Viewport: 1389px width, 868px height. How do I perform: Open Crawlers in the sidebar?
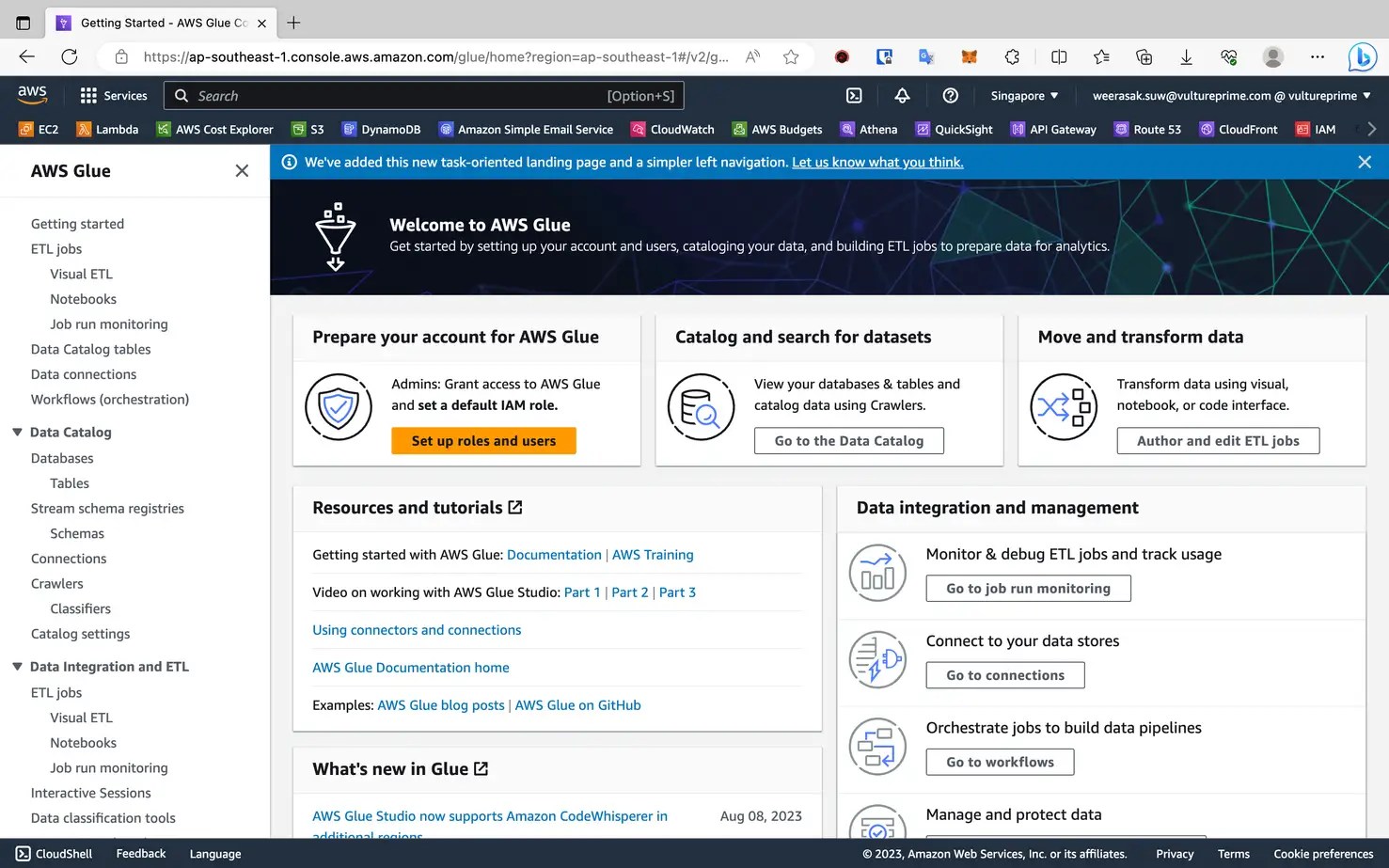(57, 583)
